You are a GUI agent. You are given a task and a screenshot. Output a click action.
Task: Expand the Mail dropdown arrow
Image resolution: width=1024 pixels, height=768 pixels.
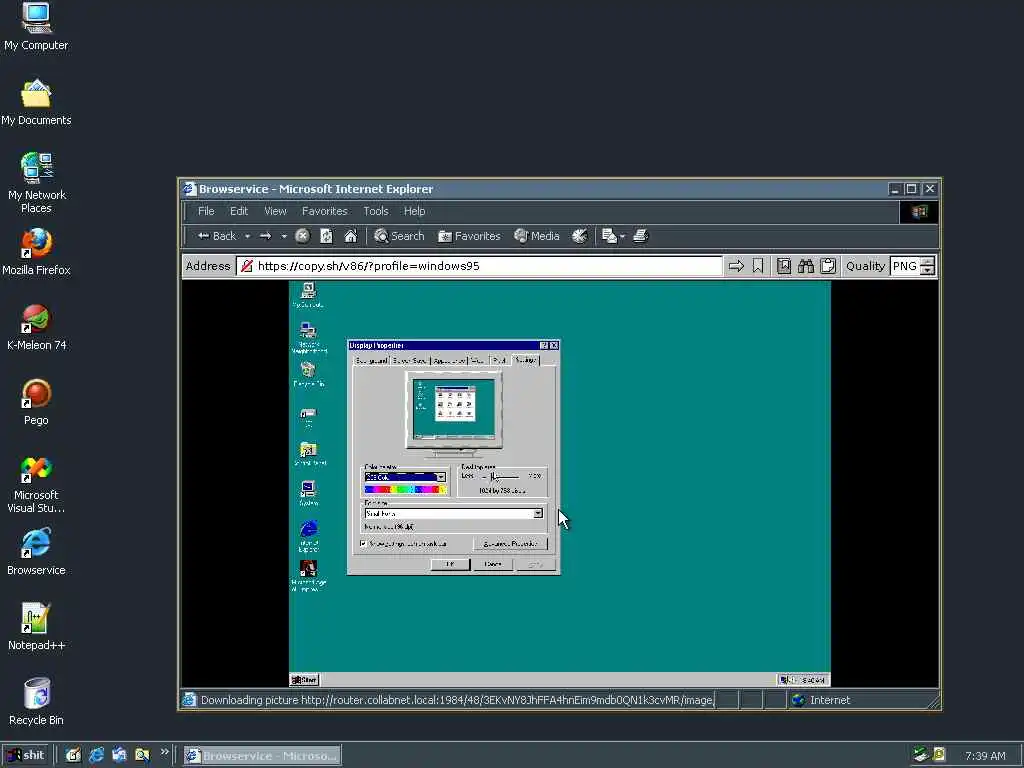[x=622, y=236]
